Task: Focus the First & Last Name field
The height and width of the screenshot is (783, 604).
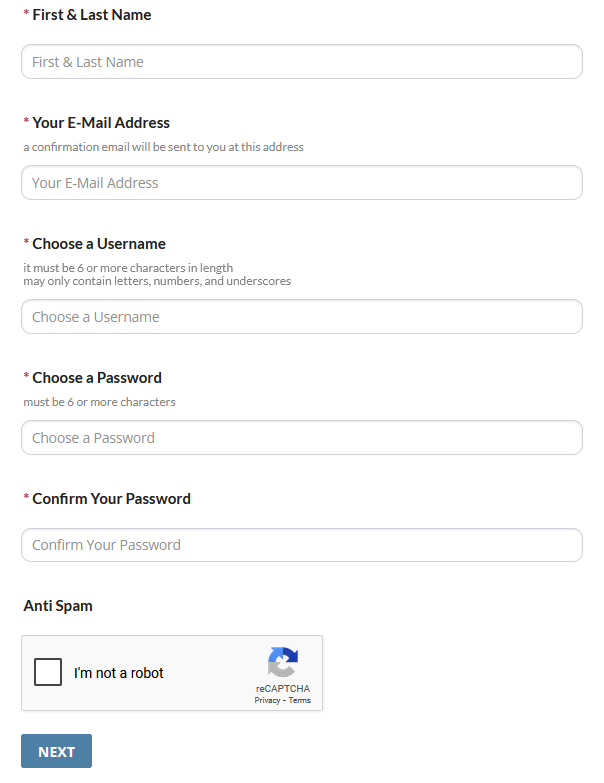Action: [x=301, y=62]
